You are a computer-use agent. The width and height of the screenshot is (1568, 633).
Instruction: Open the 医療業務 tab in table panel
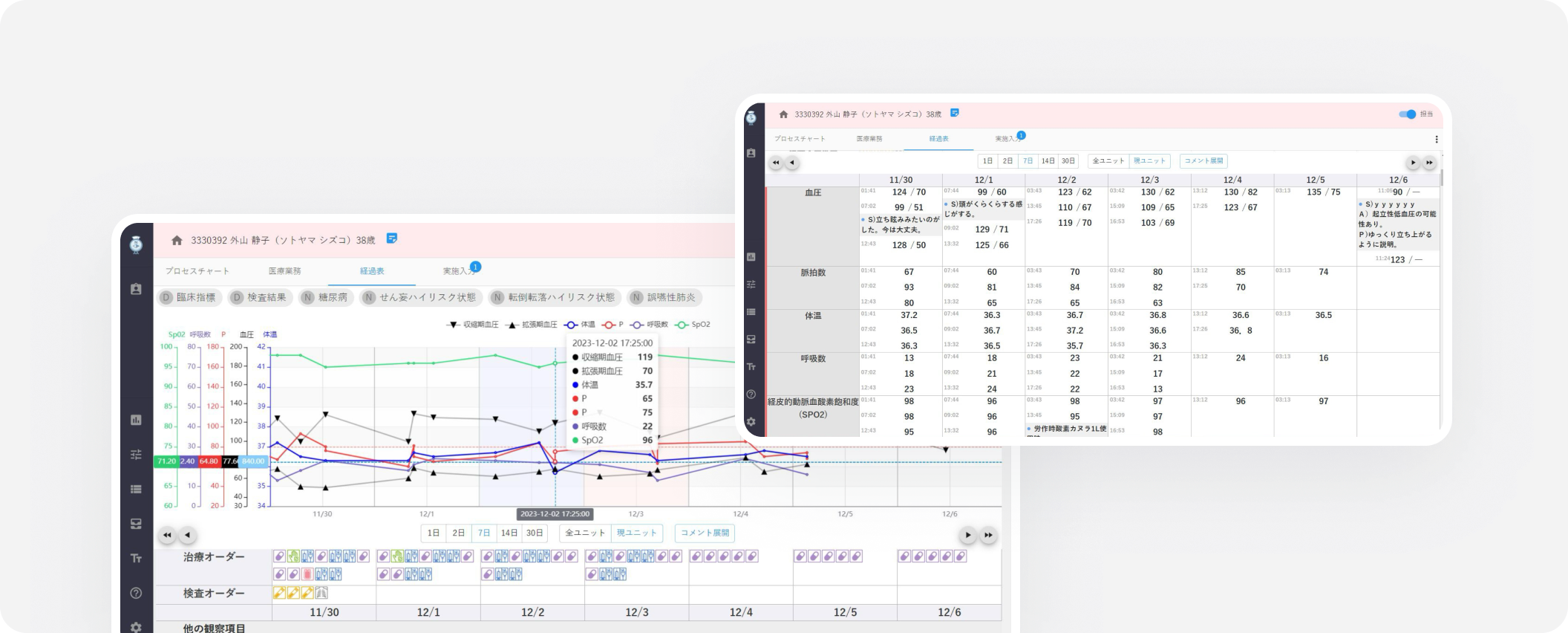click(869, 139)
